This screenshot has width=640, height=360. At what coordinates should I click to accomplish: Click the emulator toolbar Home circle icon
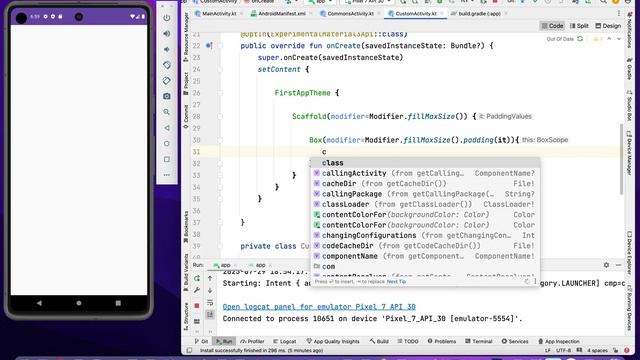167,144
